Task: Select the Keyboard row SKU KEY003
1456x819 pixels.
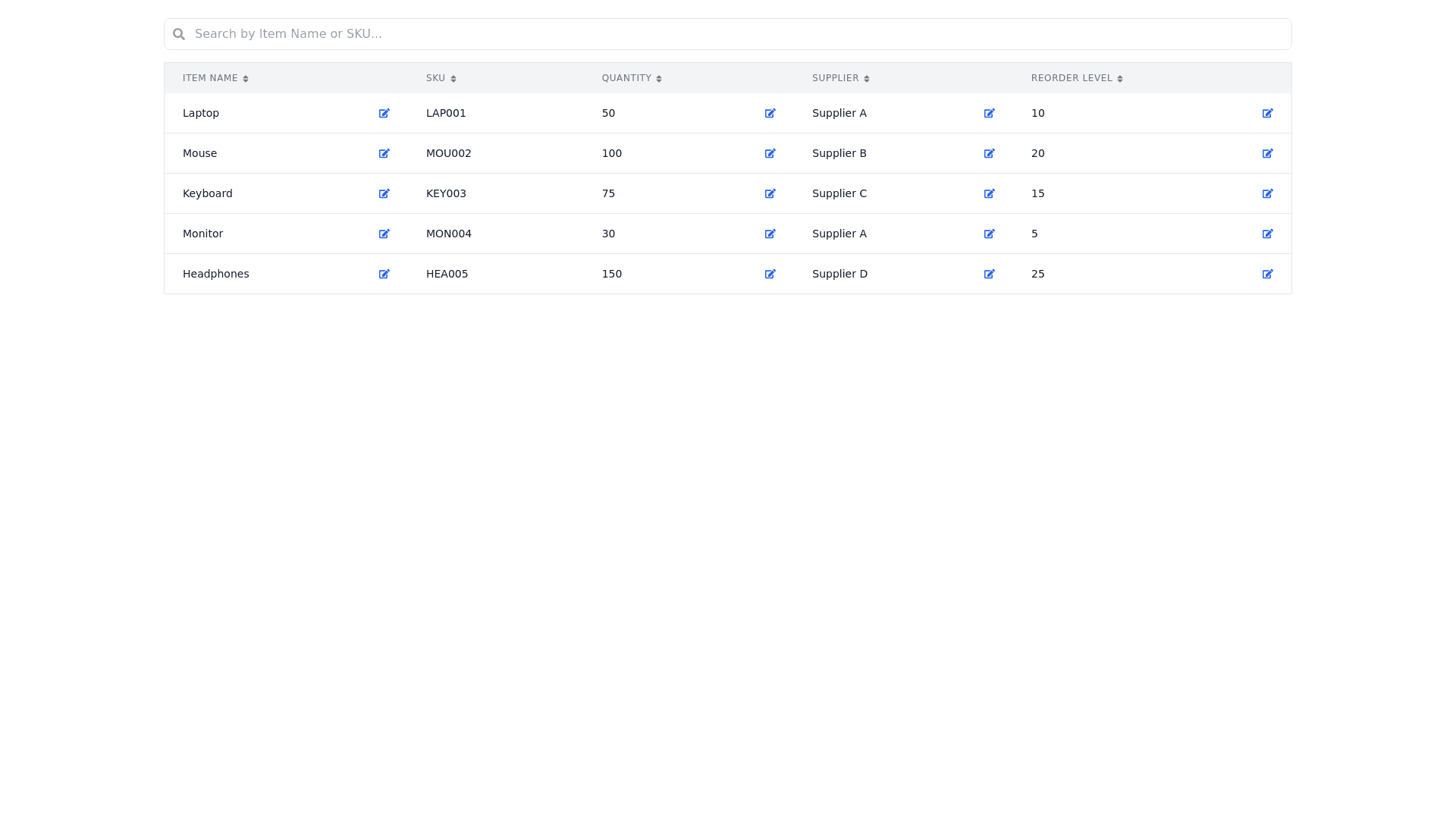Action: coord(446,193)
